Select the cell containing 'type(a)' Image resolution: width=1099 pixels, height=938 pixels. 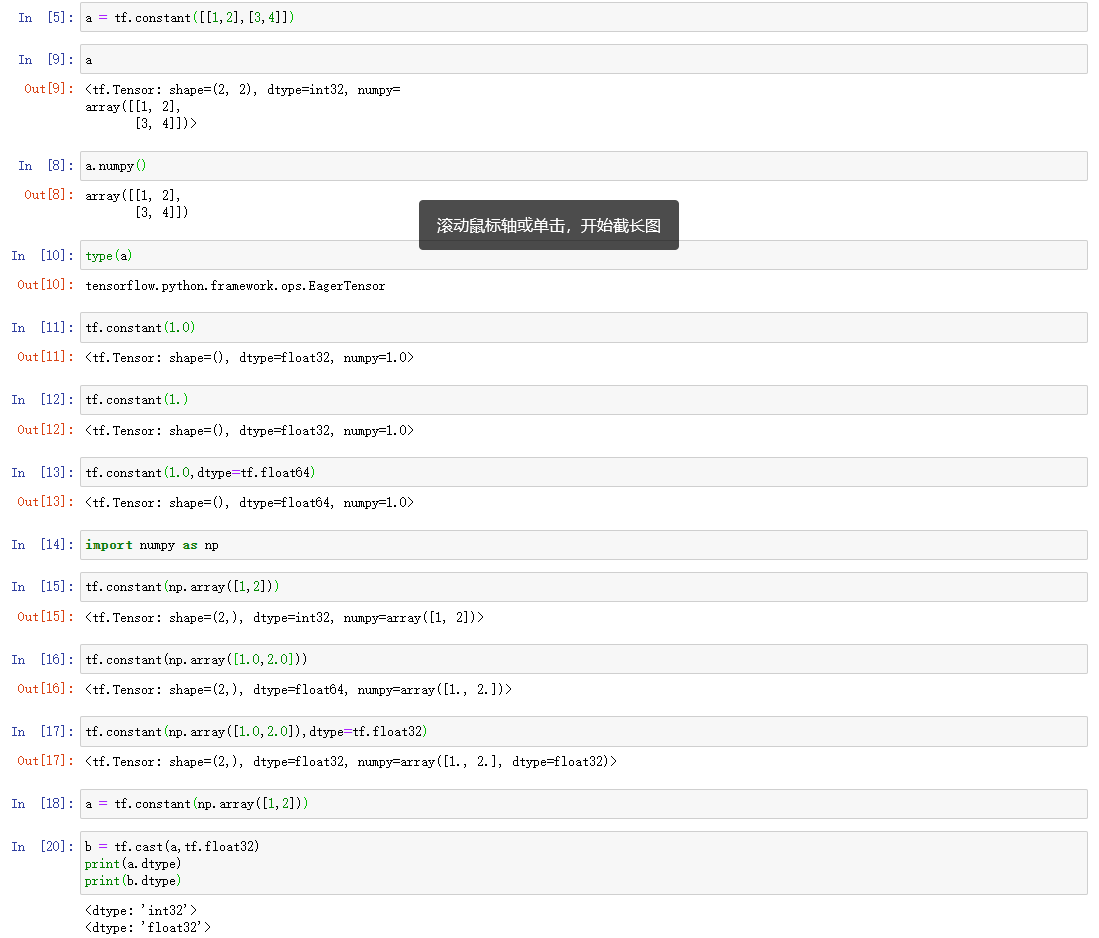(583, 256)
